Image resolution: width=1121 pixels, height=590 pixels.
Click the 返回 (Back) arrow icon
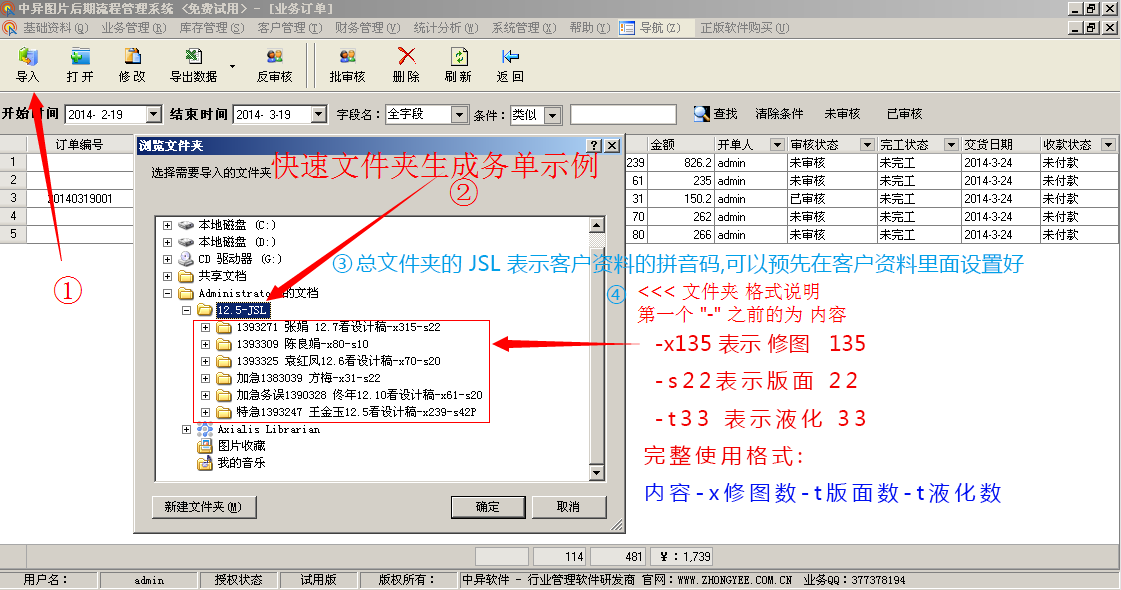(510, 58)
